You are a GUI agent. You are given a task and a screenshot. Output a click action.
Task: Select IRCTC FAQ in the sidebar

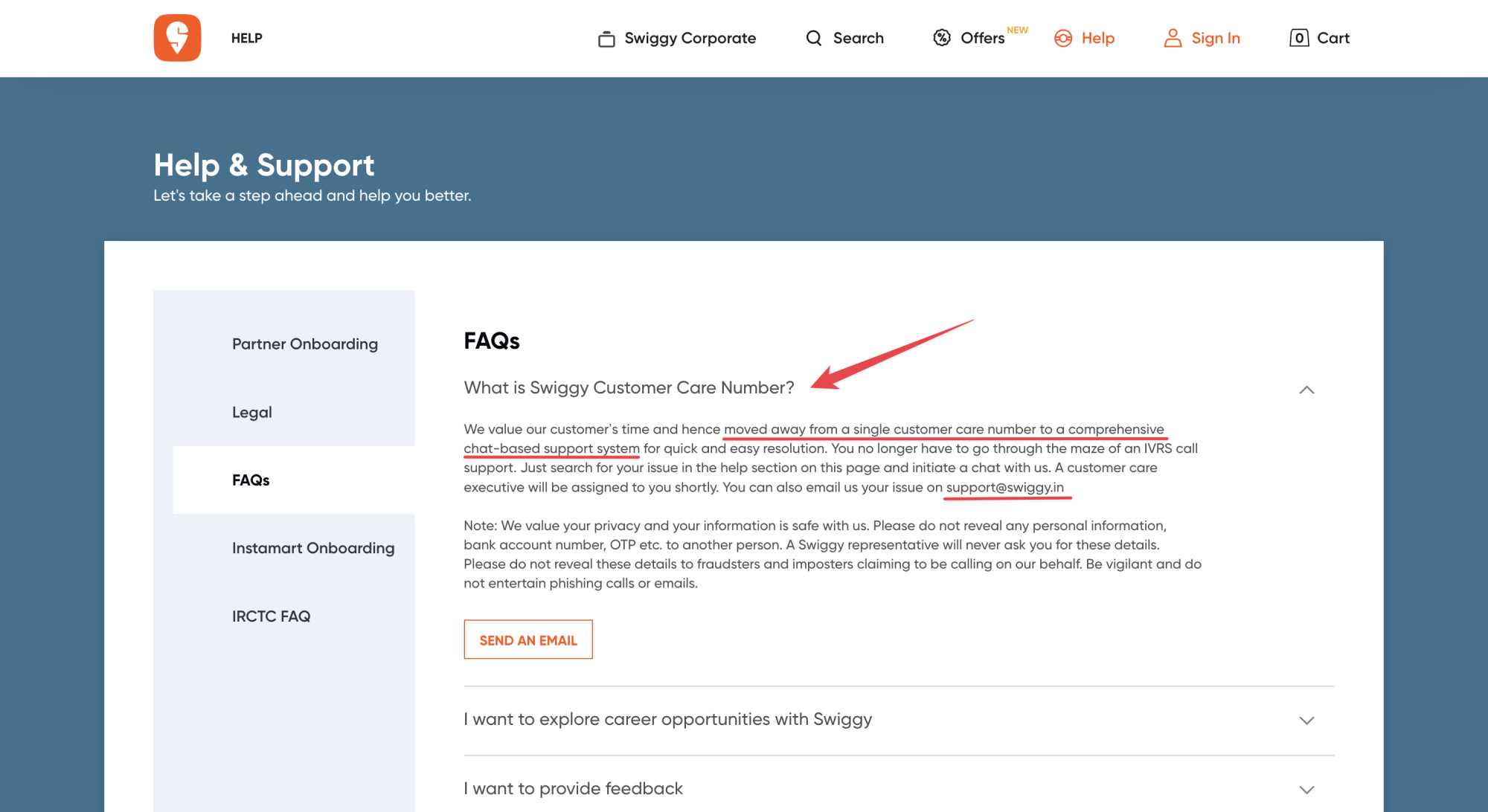(x=271, y=616)
